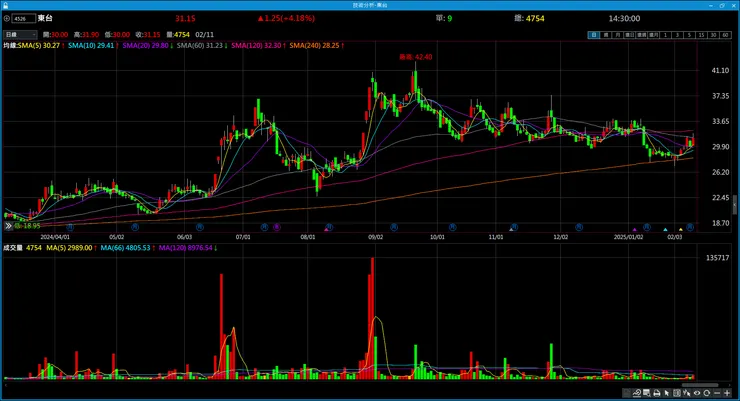Click the purple triangle marker near 2025/01/02

[635, 230]
